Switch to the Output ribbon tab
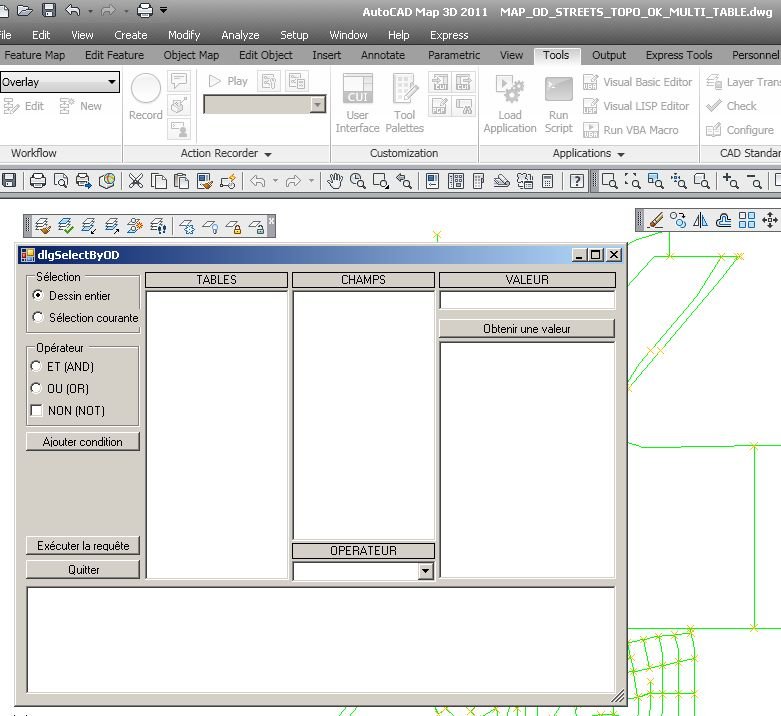Viewport: 781px width, 716px height. click(609, 55)
